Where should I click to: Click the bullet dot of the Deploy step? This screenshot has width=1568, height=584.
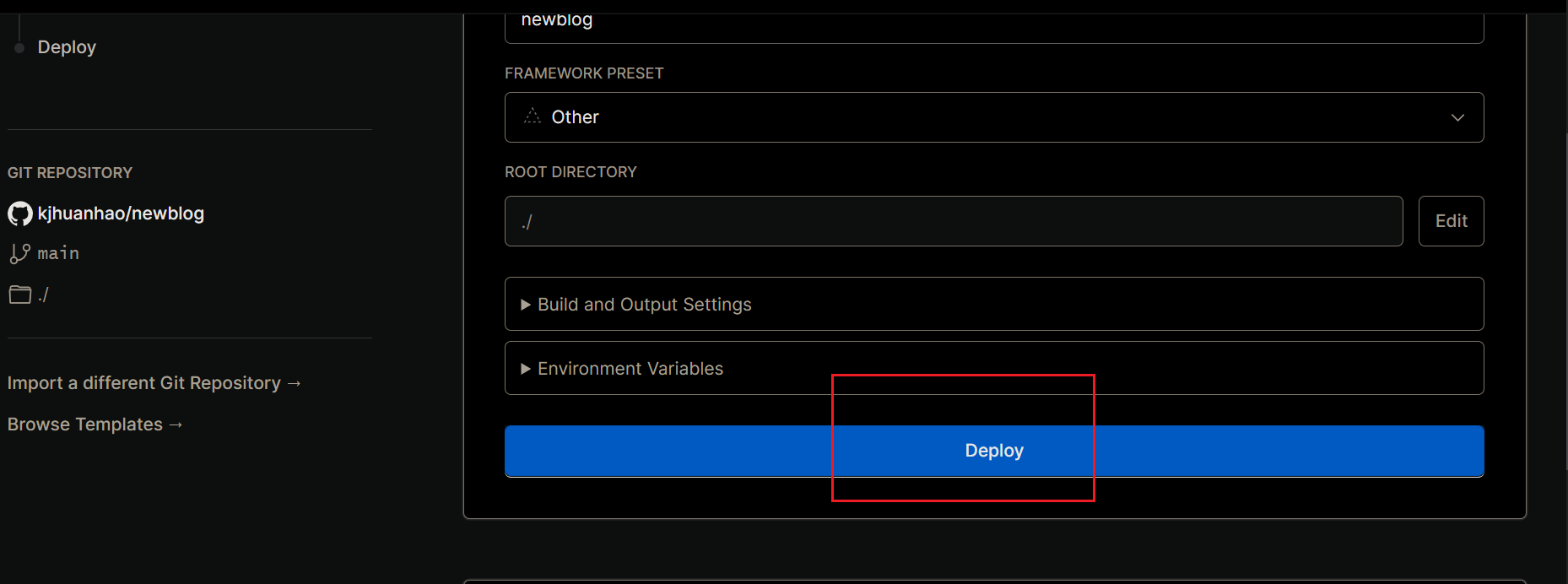tap(19, 48)
